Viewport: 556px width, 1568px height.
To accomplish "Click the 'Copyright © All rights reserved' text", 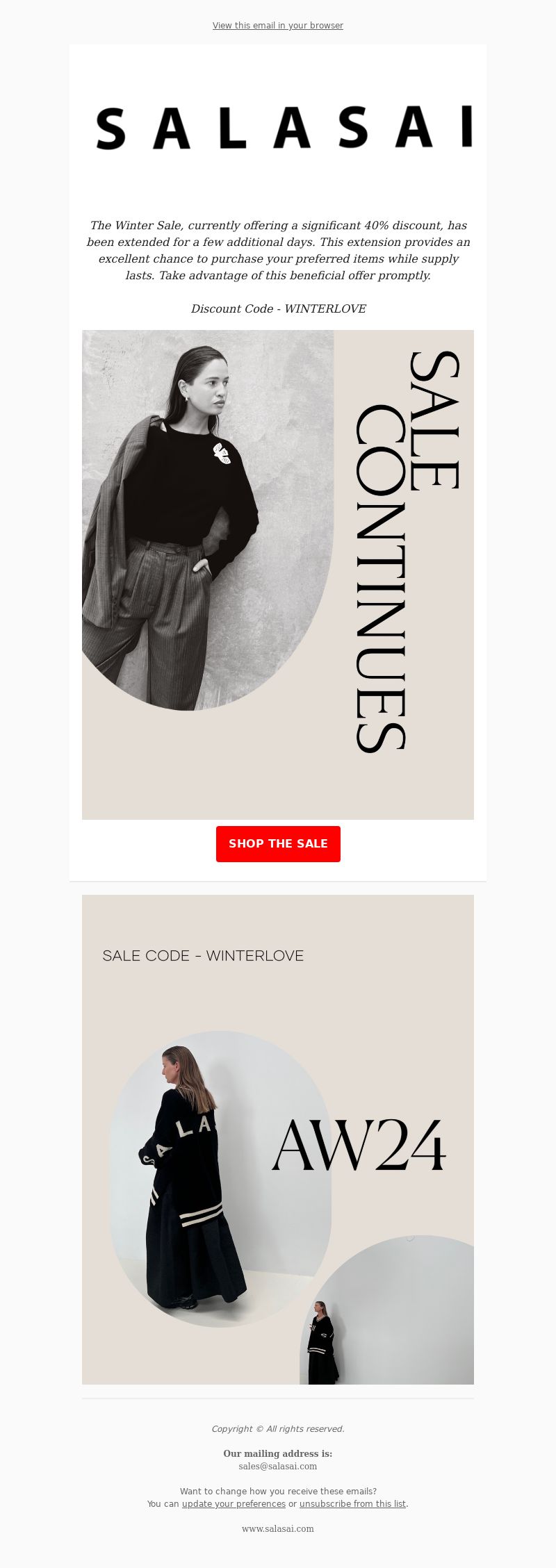I will tap(278, 1429).
